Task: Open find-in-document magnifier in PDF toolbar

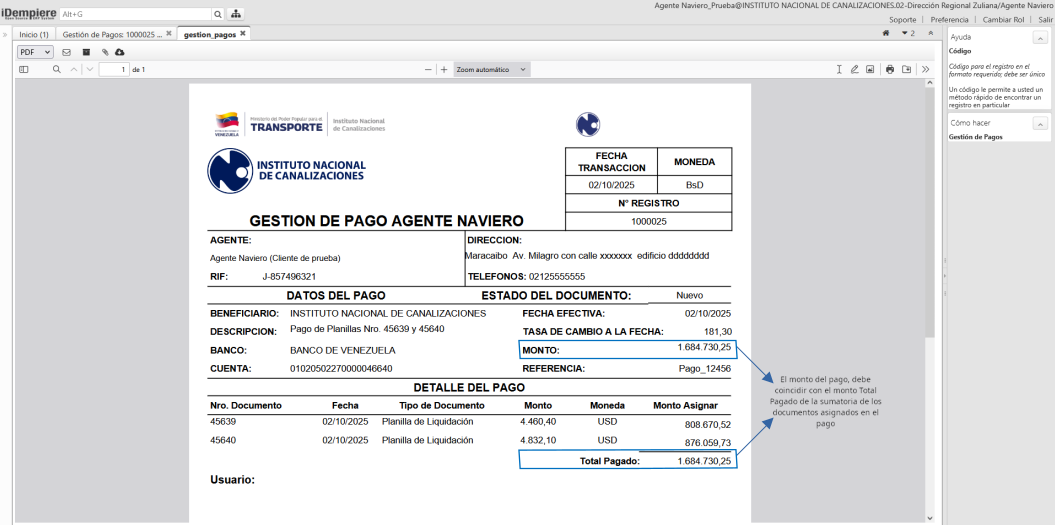Action: (x=57, y=69)
